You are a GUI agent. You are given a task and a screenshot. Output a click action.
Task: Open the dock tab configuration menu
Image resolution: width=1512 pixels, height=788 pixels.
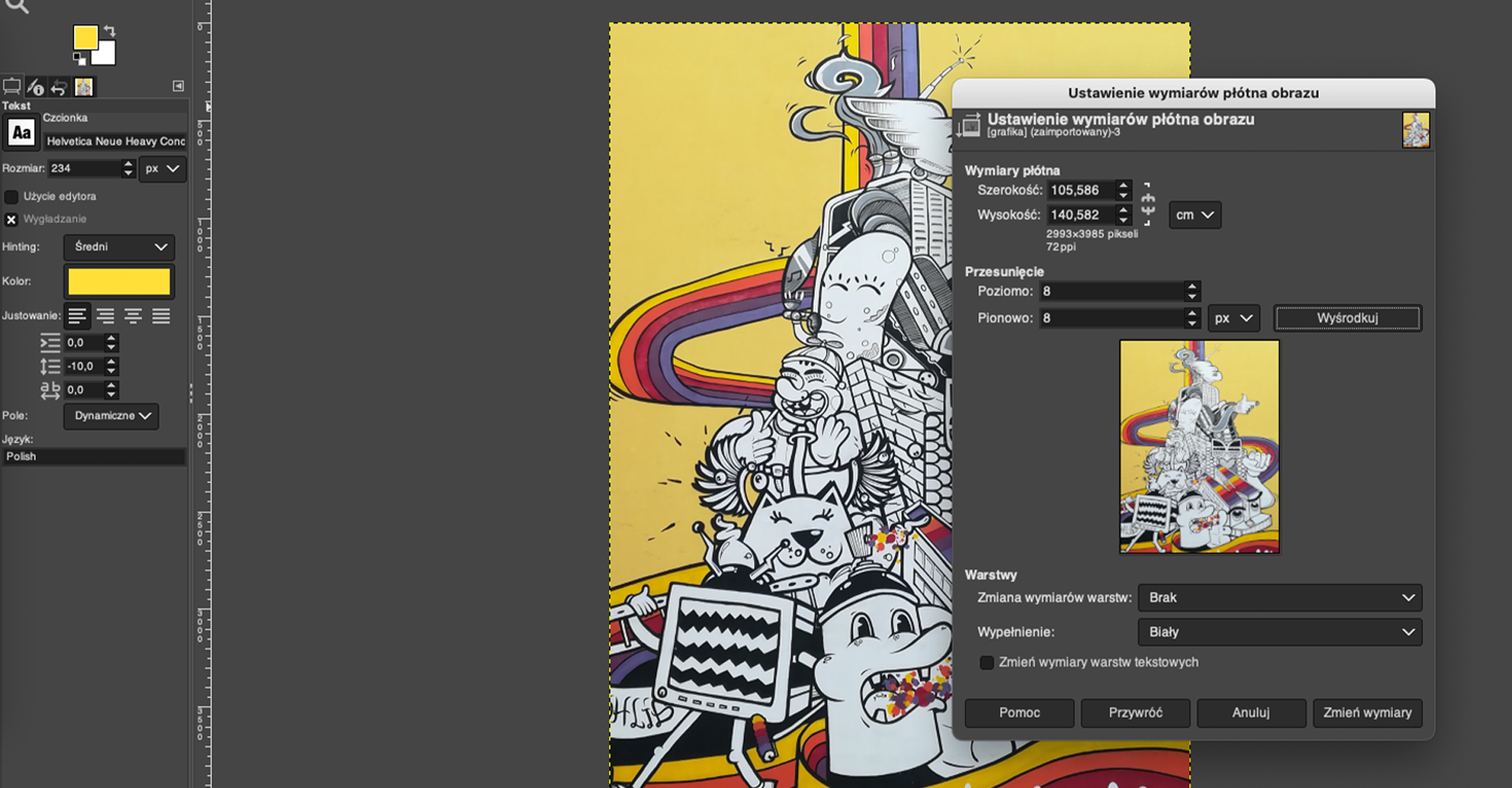(178, 86)
